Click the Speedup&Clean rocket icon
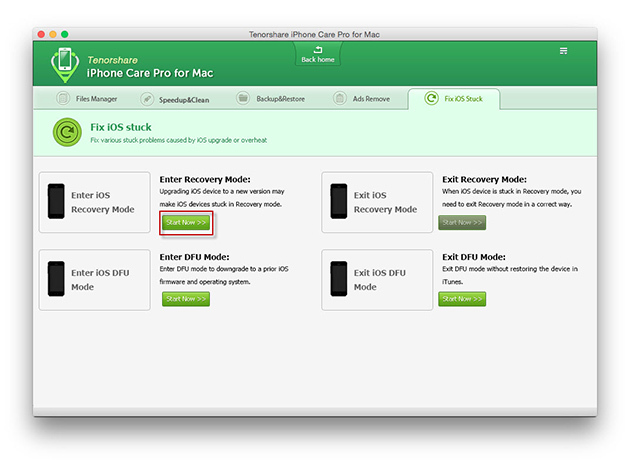Viewport: 630px width, 473px height. click(x=147, y=99)
